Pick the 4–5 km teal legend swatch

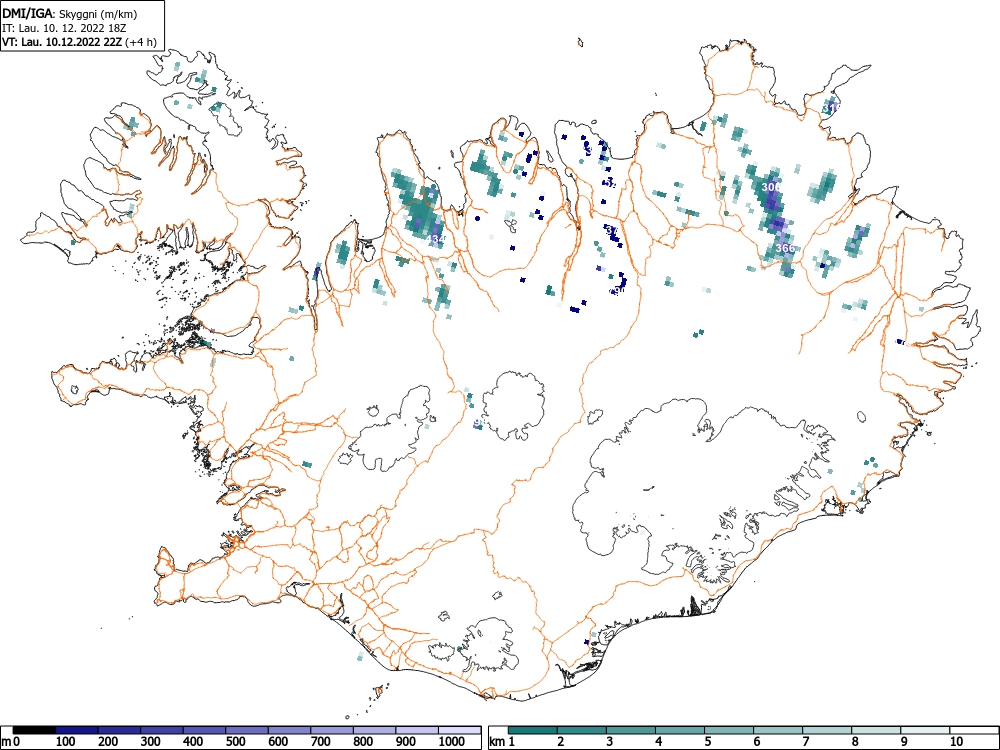point(680,730)
